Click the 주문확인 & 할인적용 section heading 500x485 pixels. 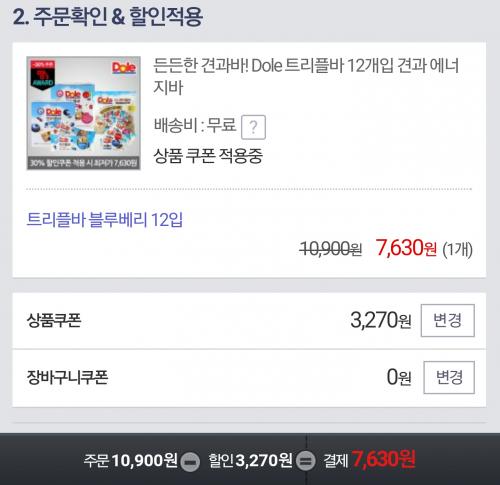coord(108,17)
